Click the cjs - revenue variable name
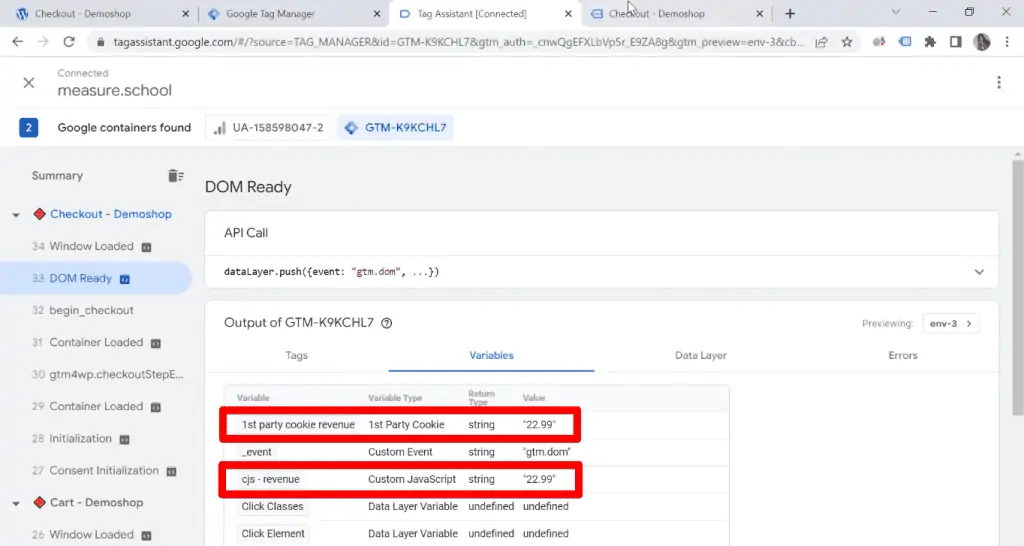 tap(270, 479)
